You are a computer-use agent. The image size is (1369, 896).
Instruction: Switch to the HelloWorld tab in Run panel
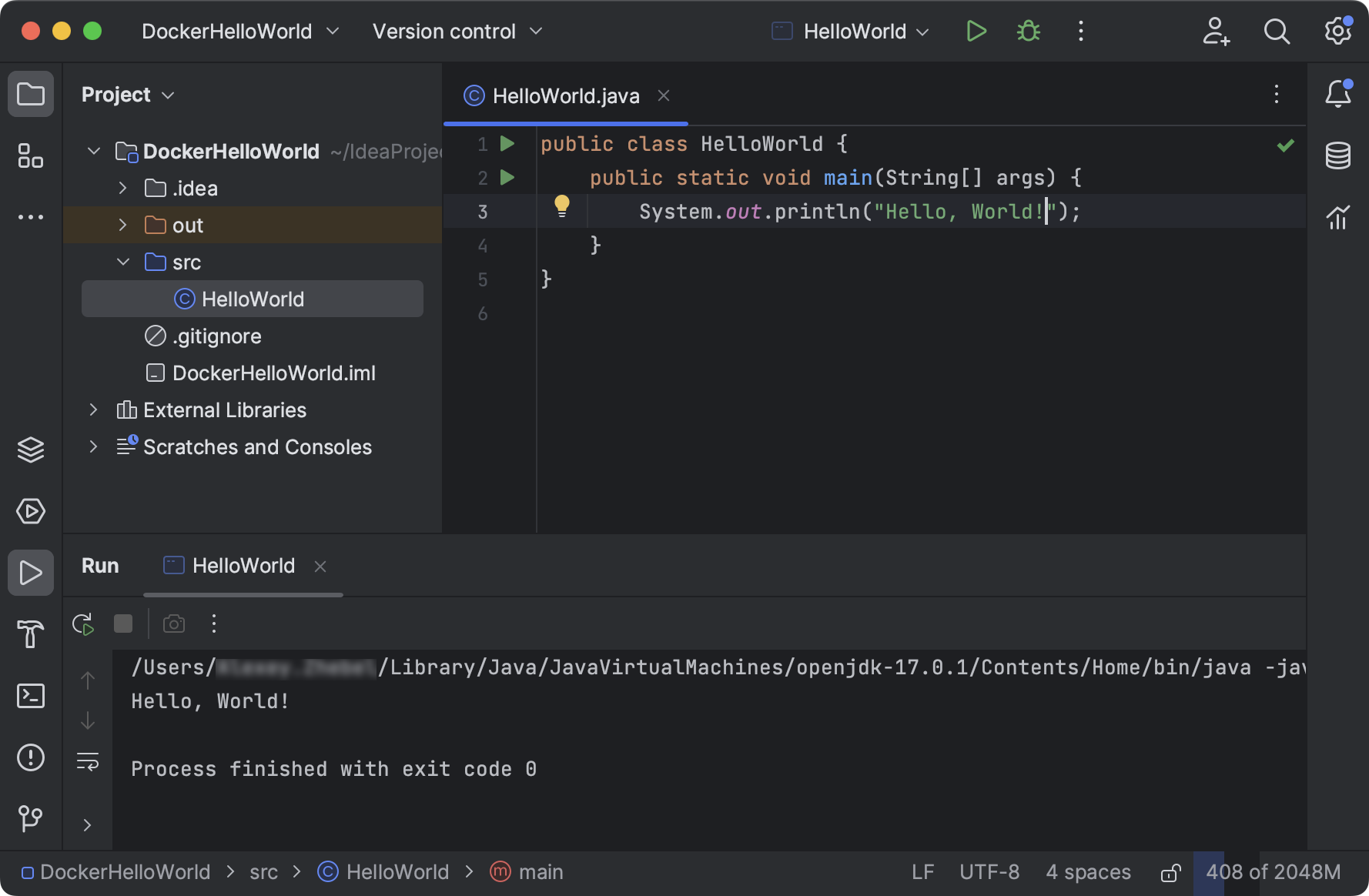click(x=243, y=566)
